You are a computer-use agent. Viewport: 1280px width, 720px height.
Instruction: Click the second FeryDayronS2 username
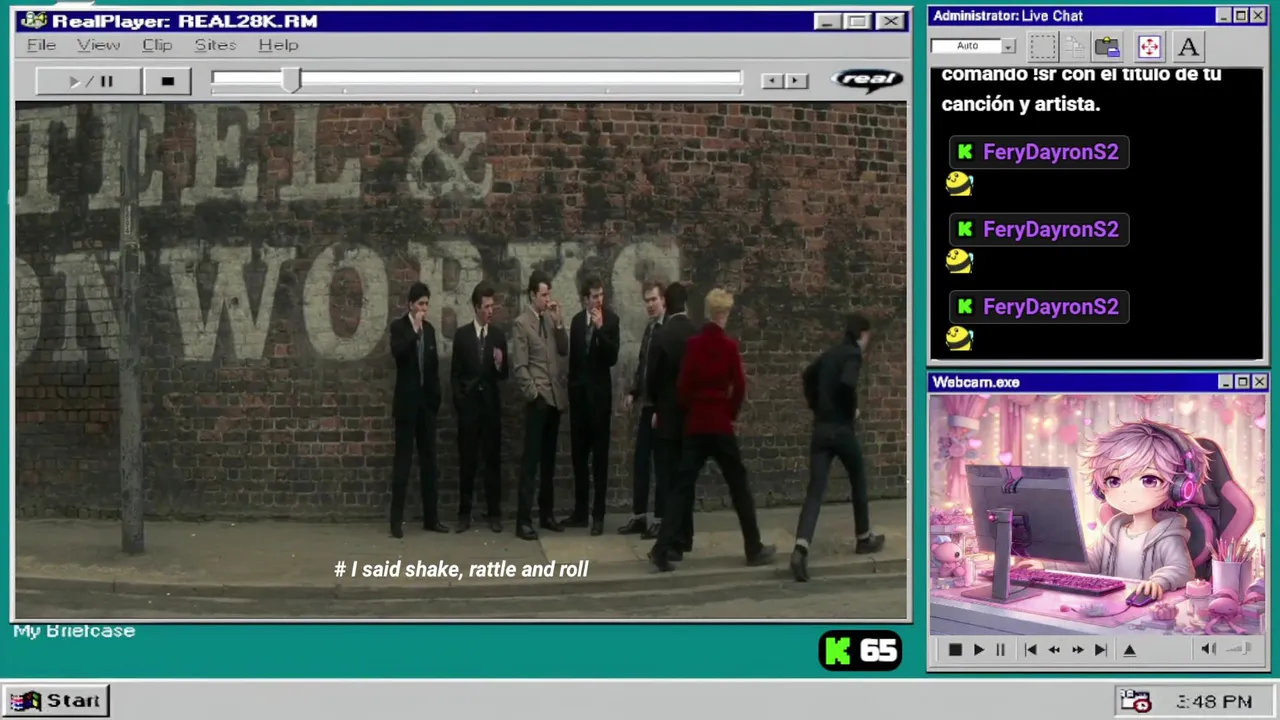(1050, 229)
